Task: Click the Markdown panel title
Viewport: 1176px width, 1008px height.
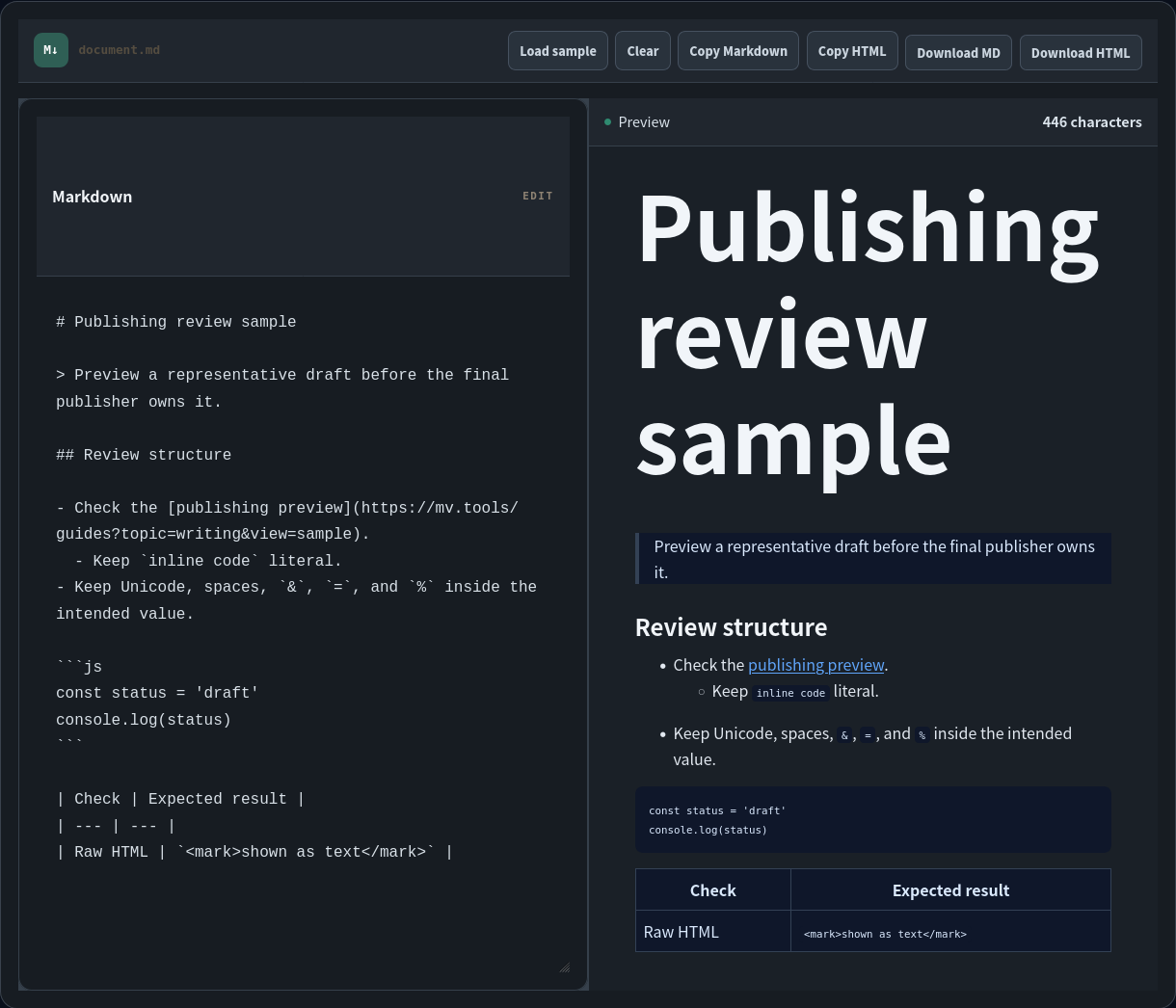Action: coord(93,197)
